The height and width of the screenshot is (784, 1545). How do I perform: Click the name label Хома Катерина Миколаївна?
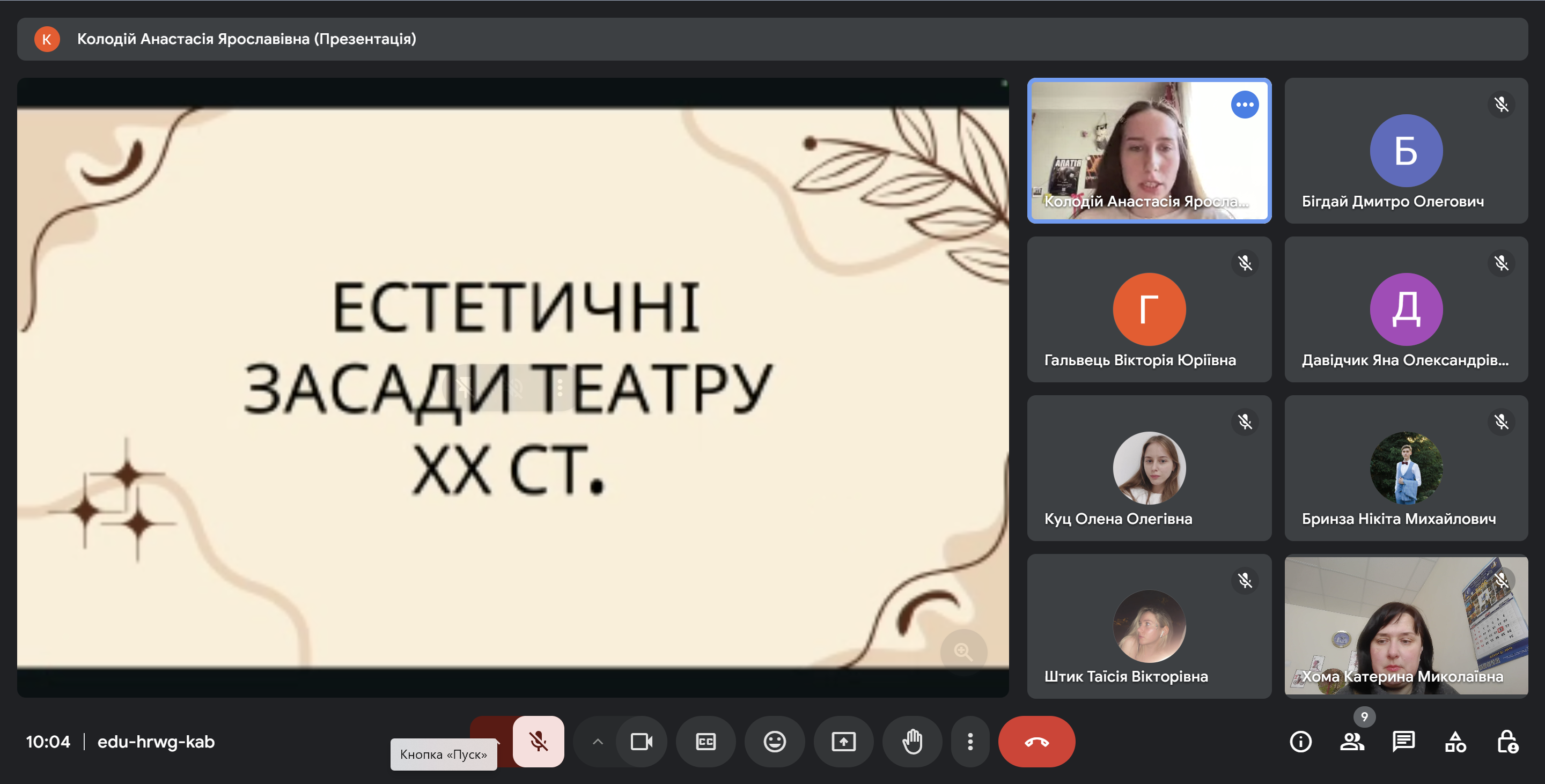pos(1402,676)
